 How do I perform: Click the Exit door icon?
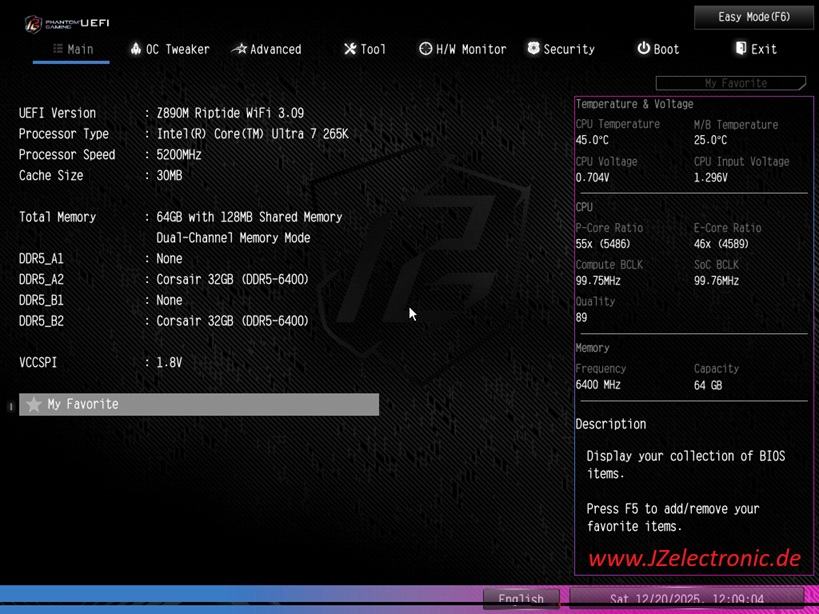pyautogui.click(x=741, y=49)
